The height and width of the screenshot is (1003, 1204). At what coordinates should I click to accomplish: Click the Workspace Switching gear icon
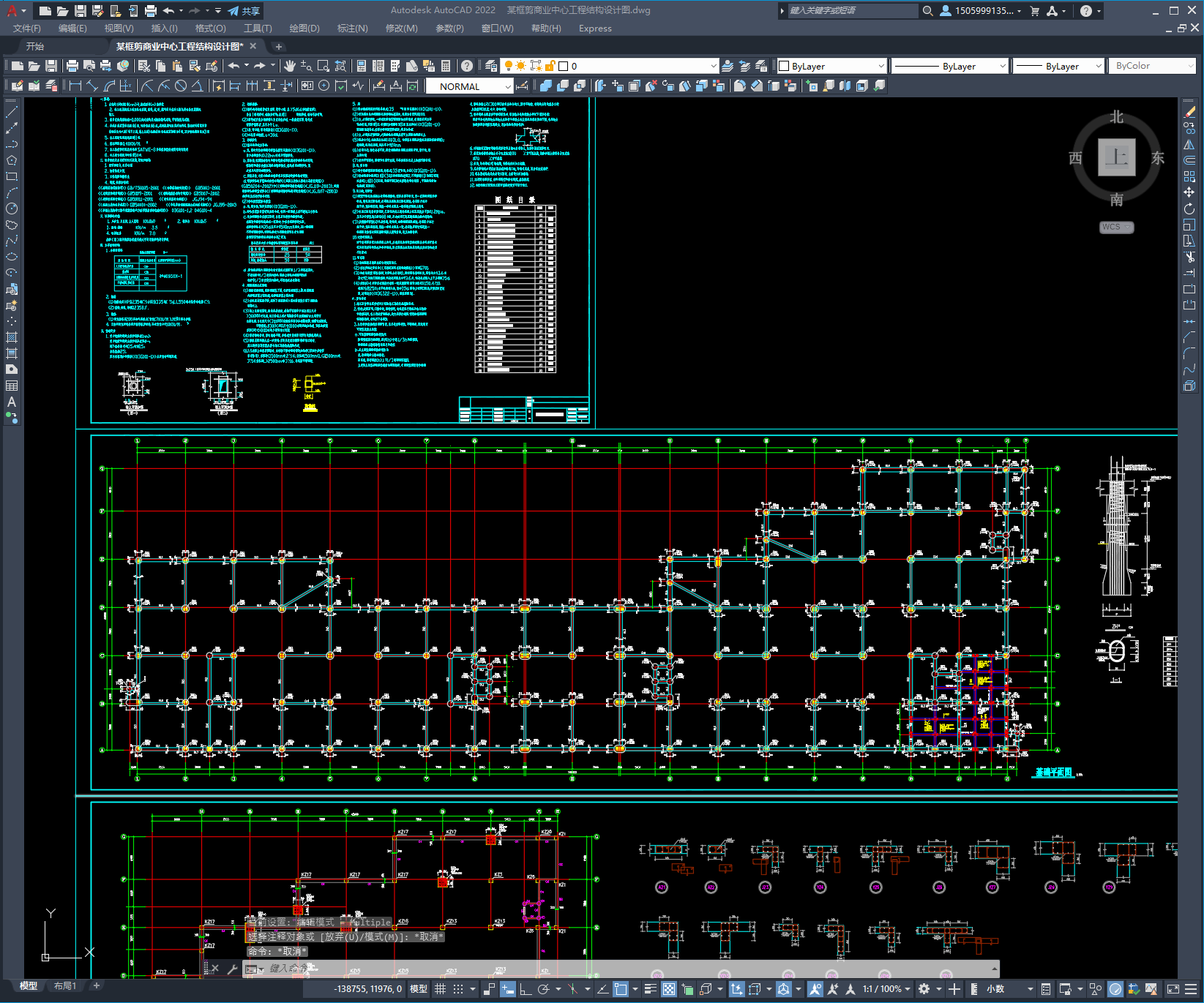point(924,989)
